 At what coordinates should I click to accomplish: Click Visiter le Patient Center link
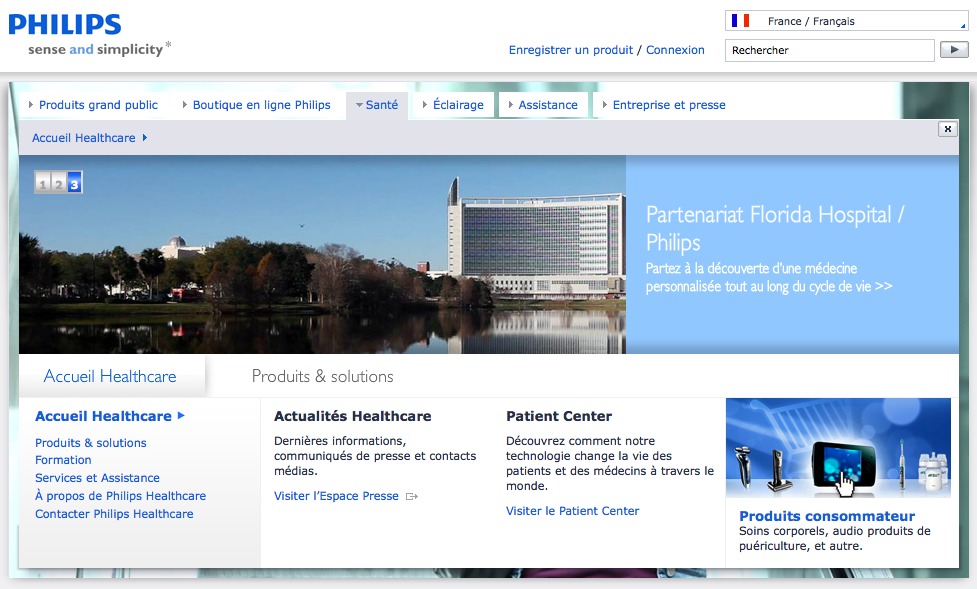[x=573, y=511]
